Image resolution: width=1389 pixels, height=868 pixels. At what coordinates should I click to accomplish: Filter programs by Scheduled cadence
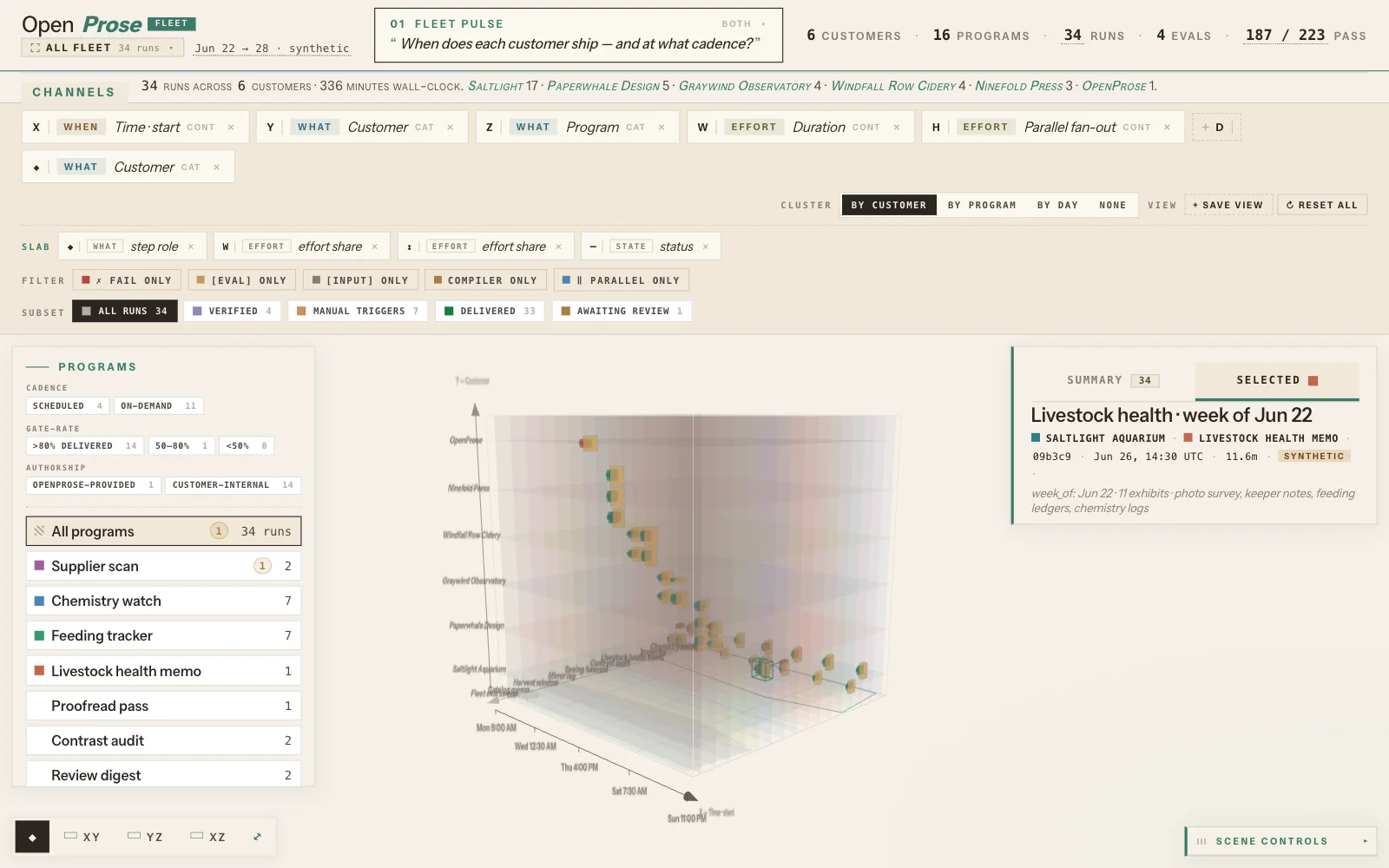tap(68, 405)
